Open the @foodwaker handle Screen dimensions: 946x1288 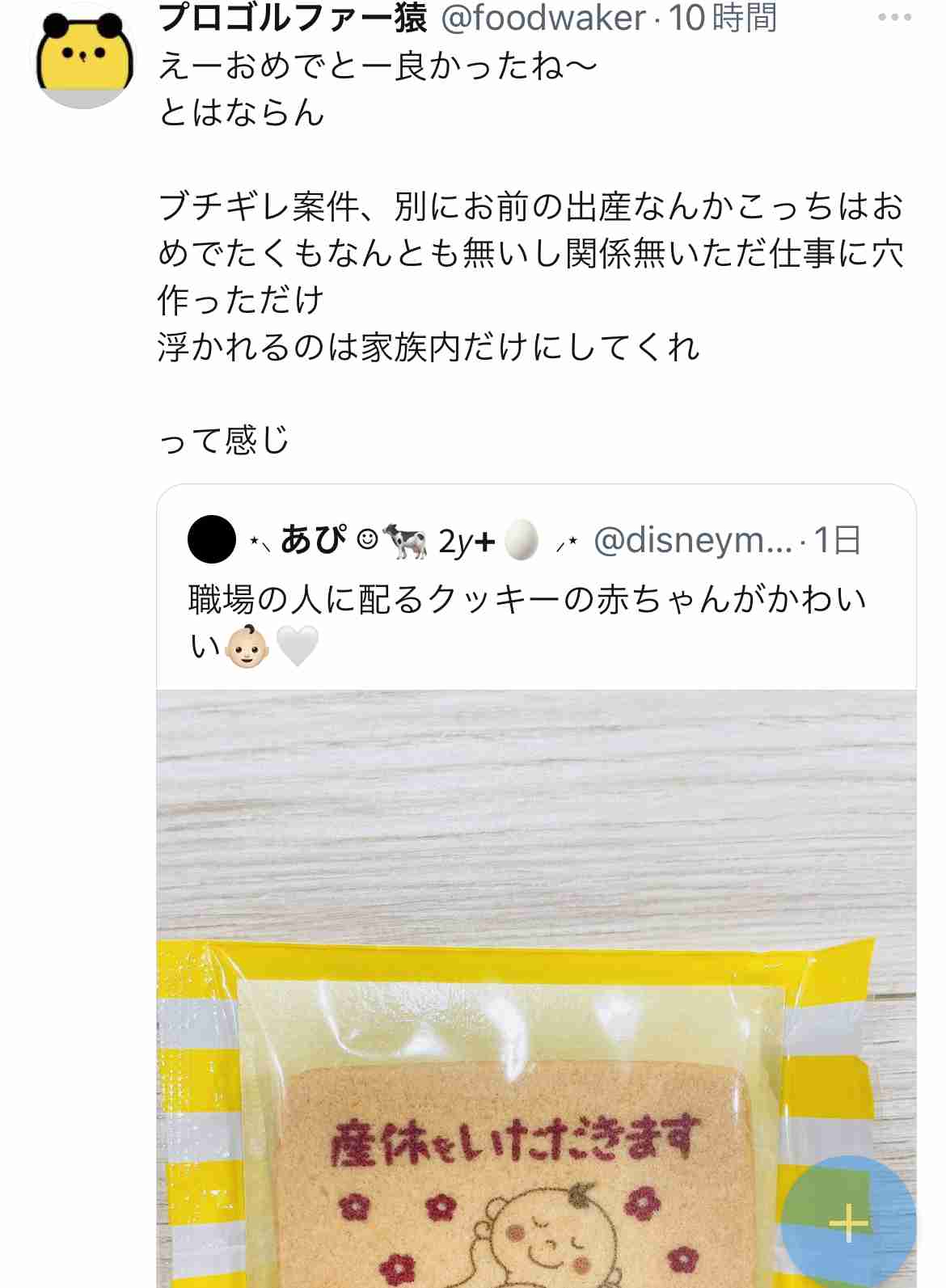(x=543, y=18)
